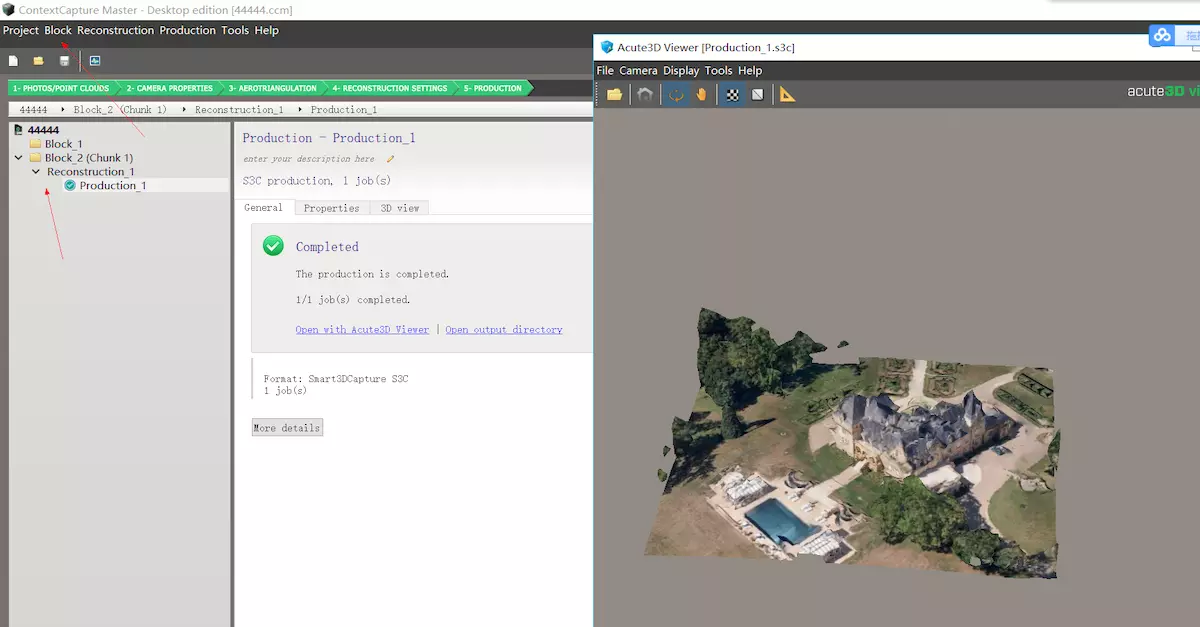Open the job queue monitor icon
This screenshot has height=627, width=1200.
pos(95,61)
